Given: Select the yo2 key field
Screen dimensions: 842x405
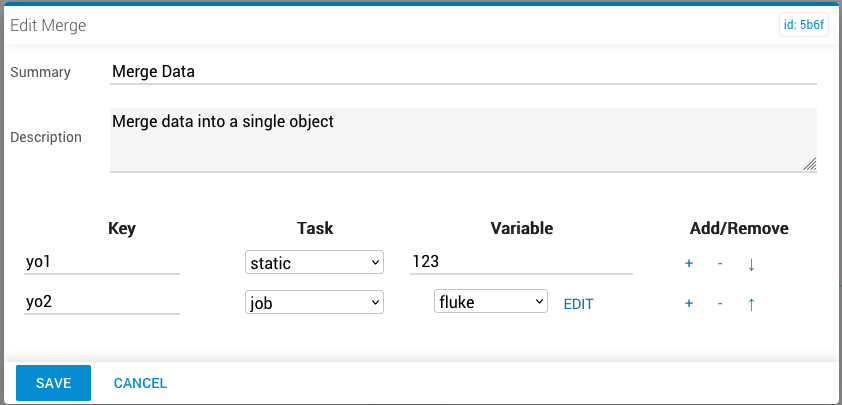Looking at the screenshot, I should click(x=102, y=302).
